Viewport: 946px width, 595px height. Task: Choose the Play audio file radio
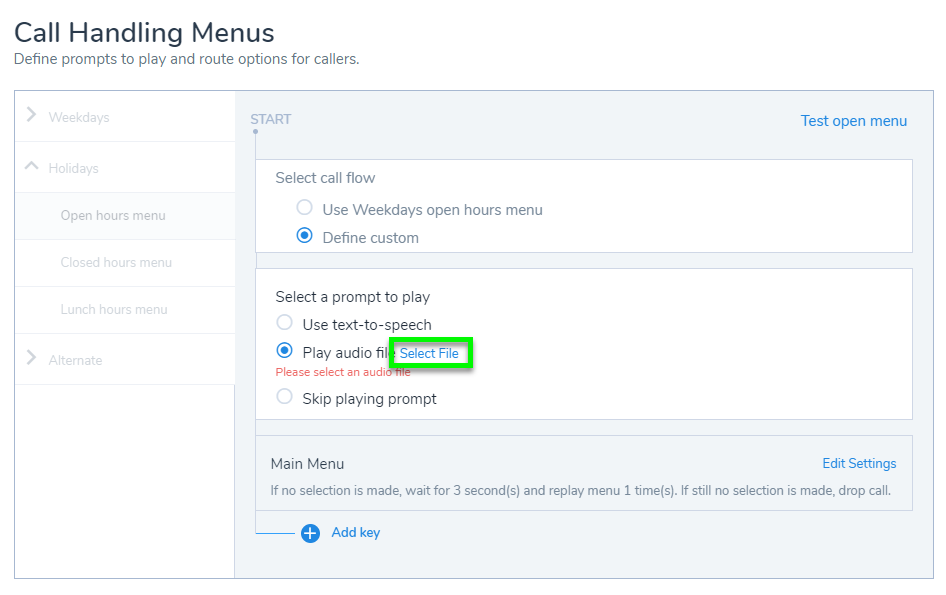click(x=285, y=351)
